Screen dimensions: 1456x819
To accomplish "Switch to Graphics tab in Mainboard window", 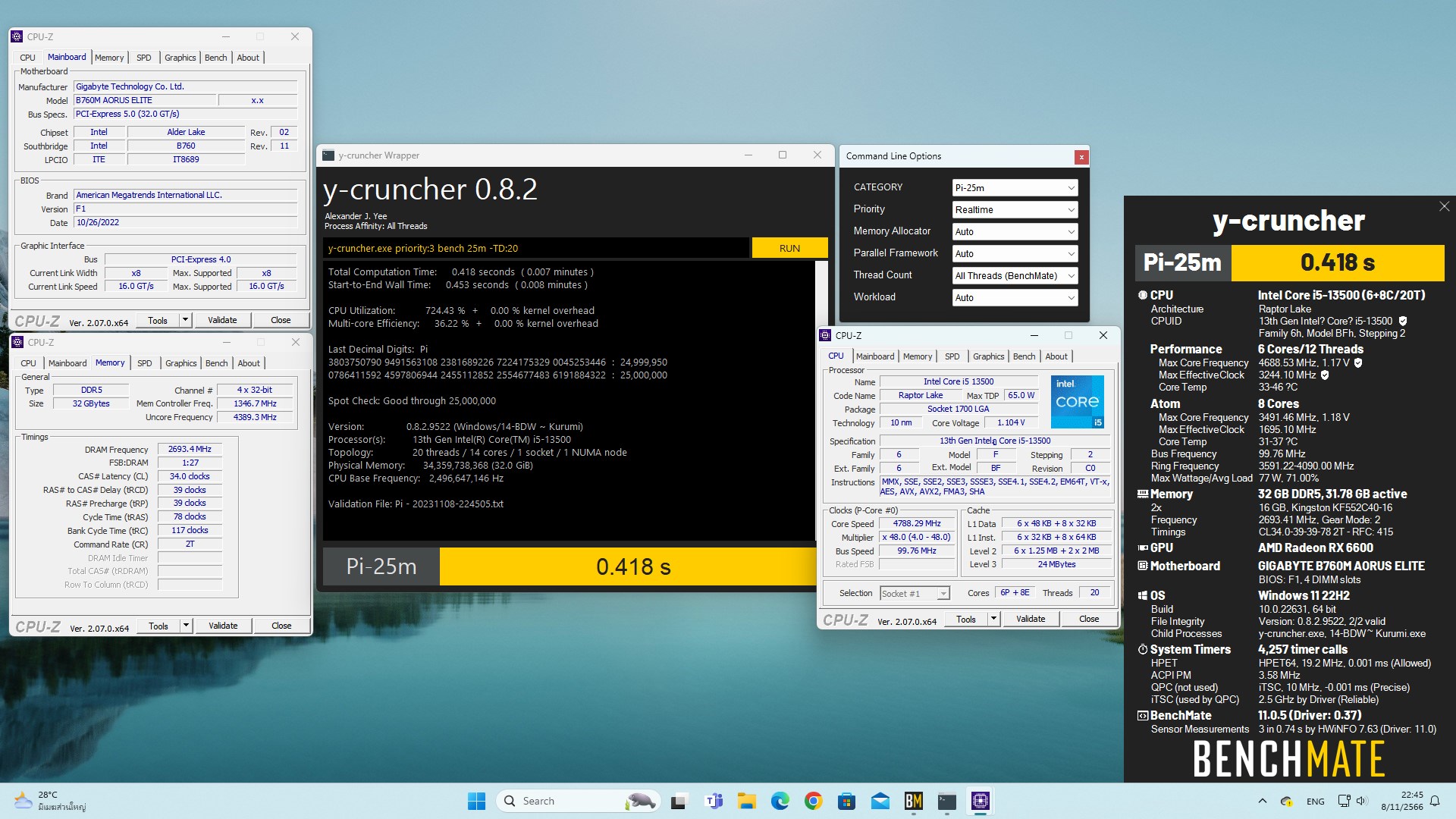I will (180, 58).
